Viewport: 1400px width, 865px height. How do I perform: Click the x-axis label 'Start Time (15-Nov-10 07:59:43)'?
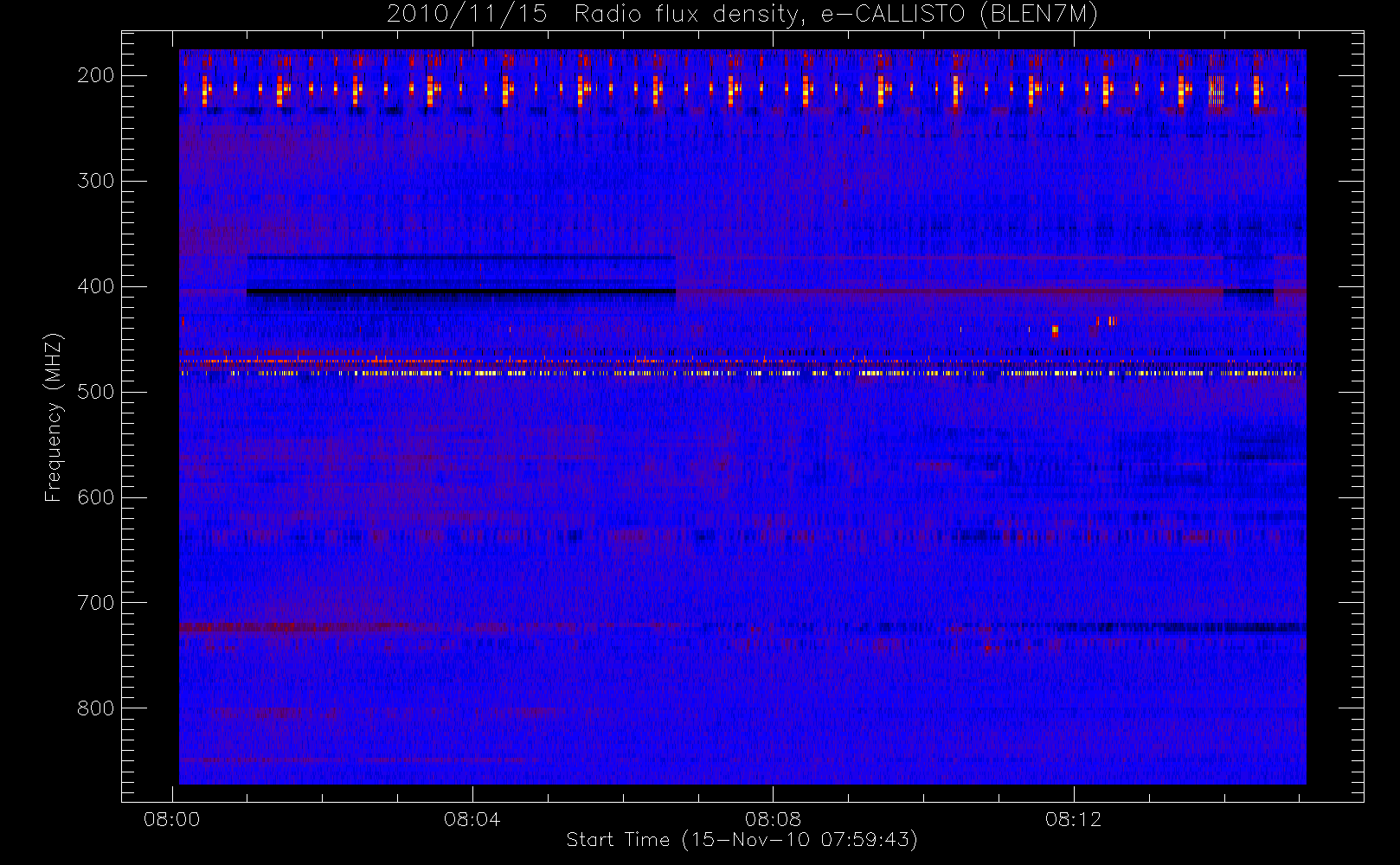point(742,840)
